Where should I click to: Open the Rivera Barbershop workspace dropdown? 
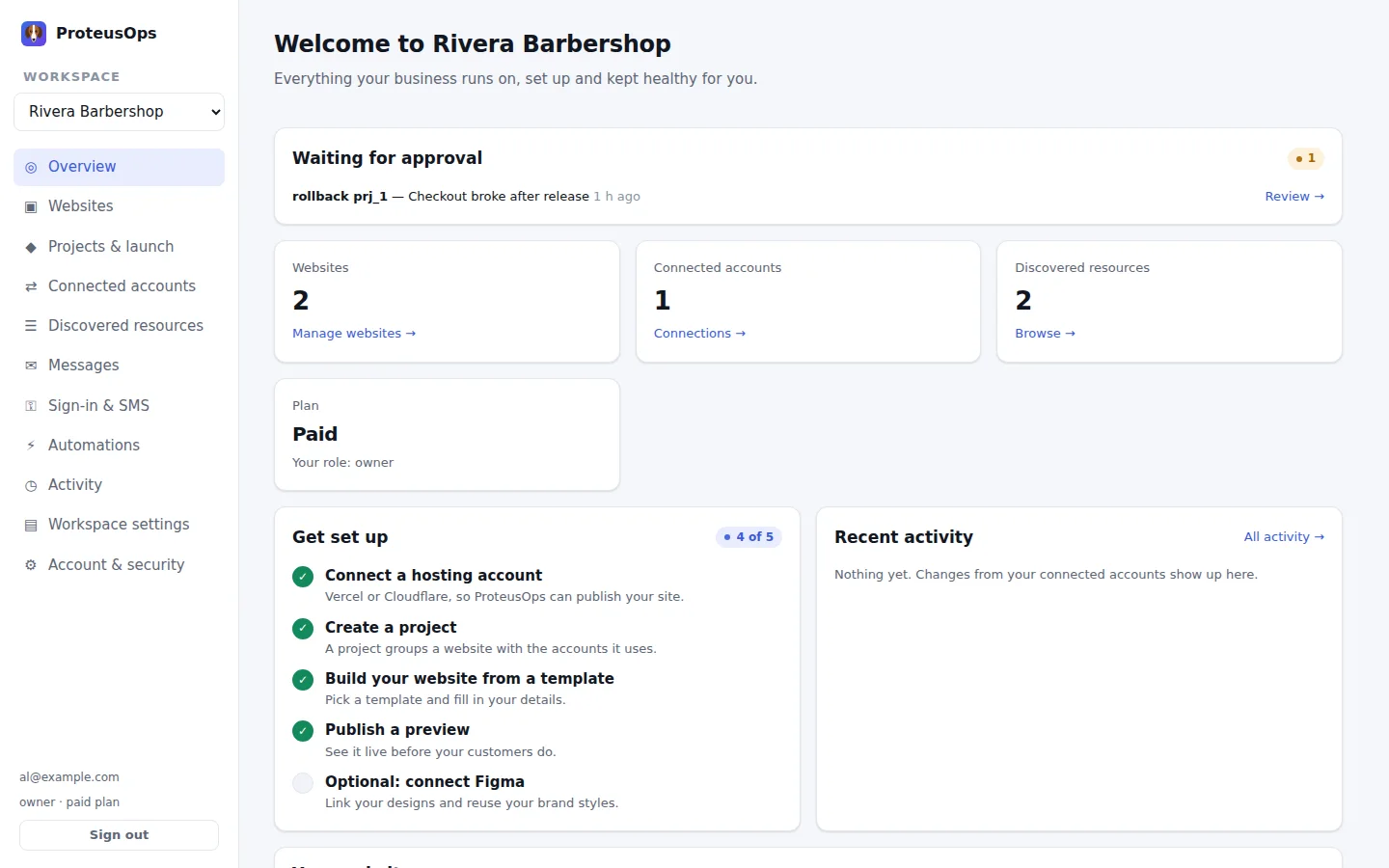tap(119, 111)
